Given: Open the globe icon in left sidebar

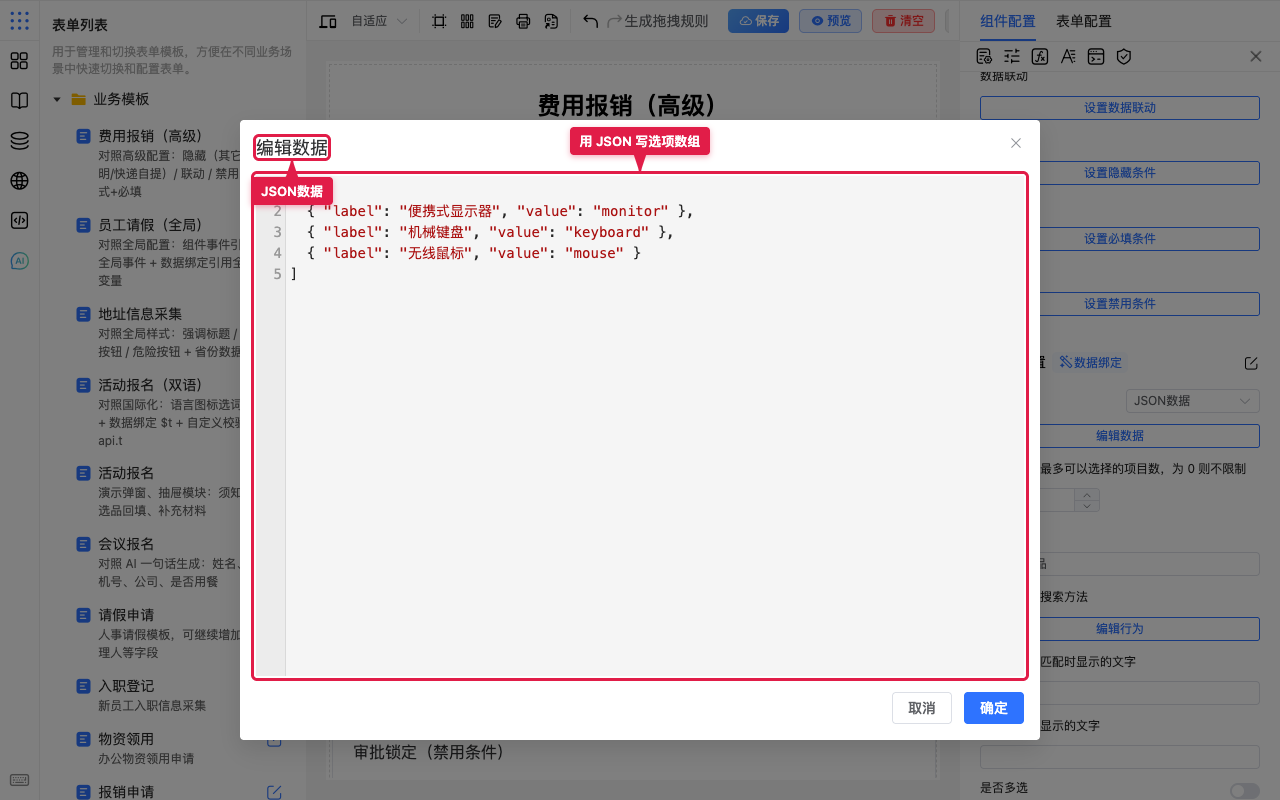Looking at the screenshot, I should coord(19,181).
